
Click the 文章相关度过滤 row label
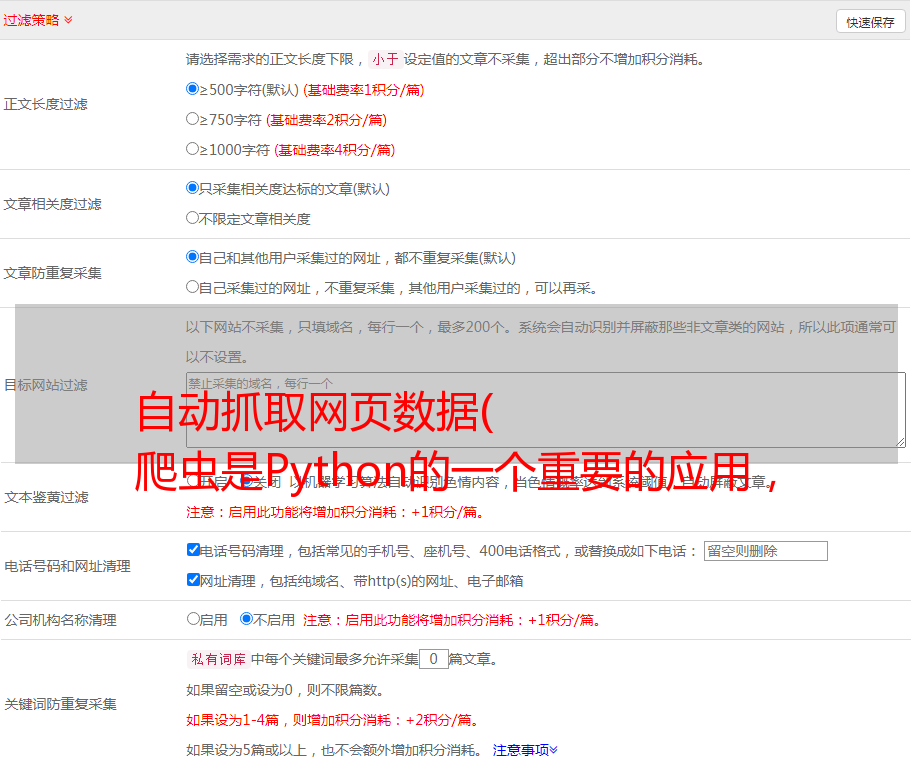point(52,204)
